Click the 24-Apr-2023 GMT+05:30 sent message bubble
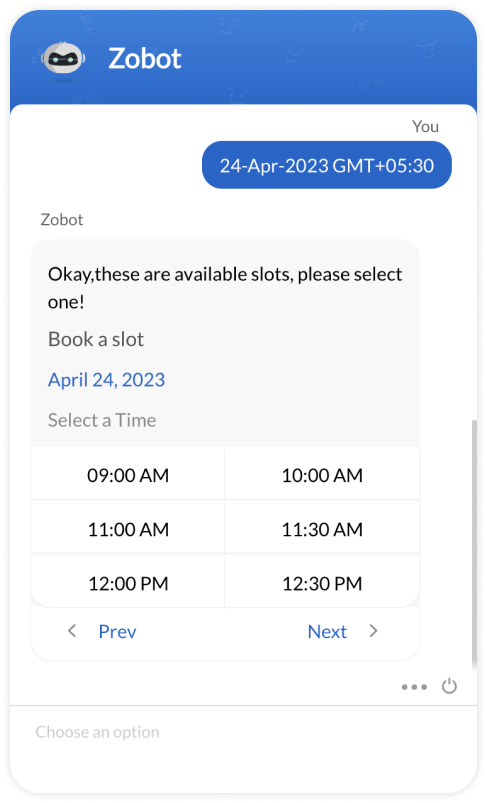487x803 pixels. click(327, 165)
